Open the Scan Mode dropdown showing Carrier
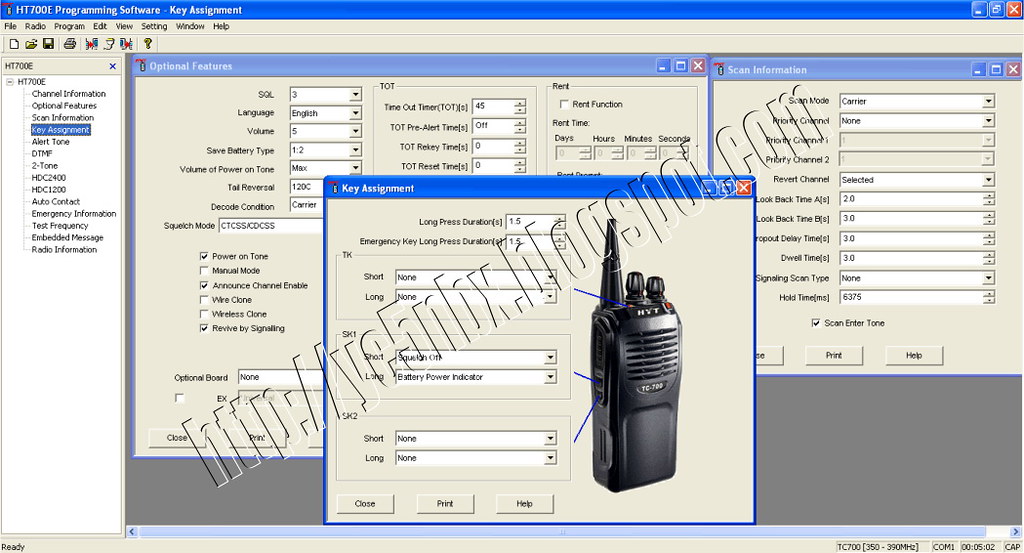Image resolution: width=1024 pixels, height=553 pixels. pos(988,101)
